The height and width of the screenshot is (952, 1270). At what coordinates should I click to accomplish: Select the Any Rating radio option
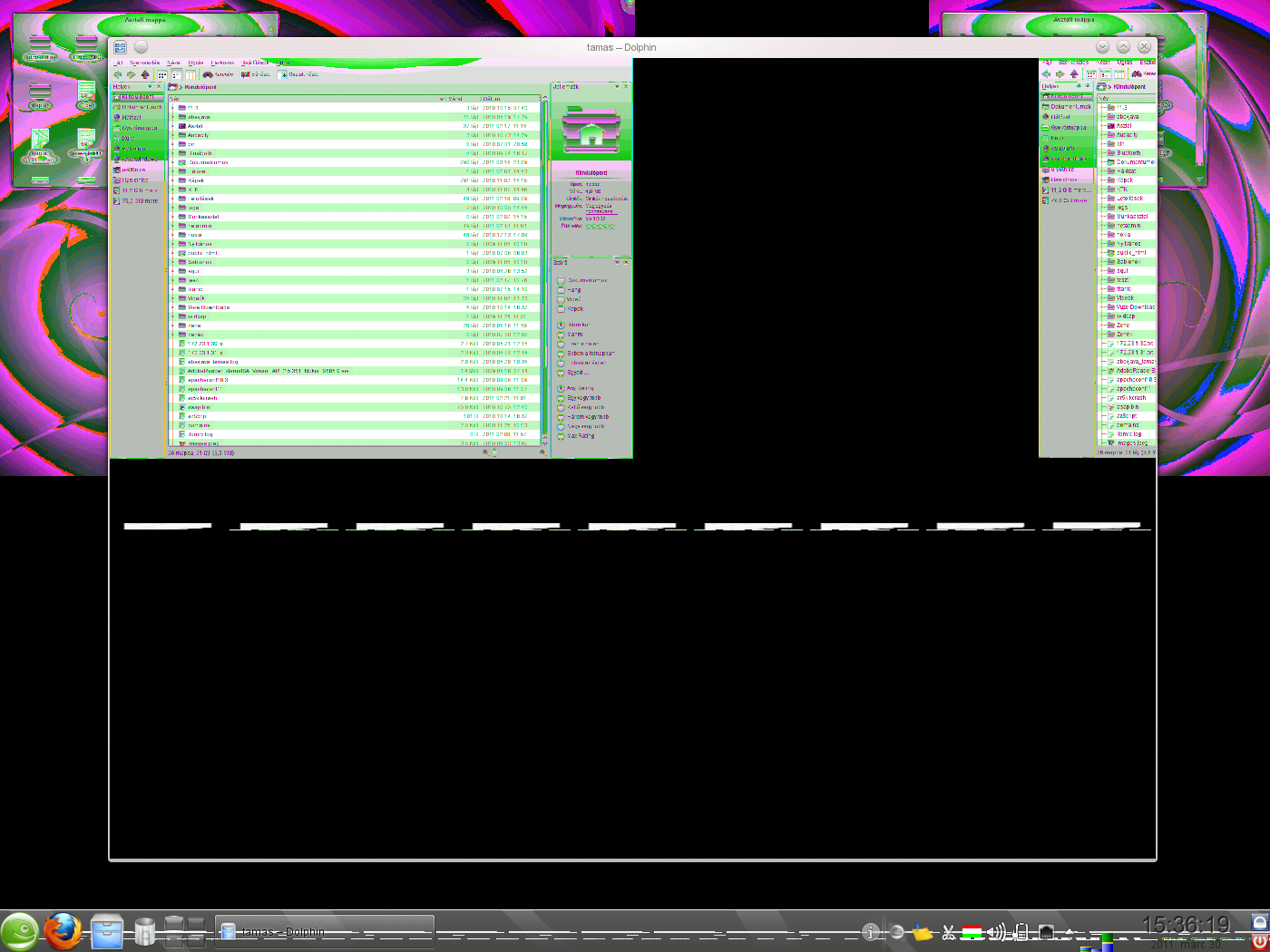coord(561,388)
